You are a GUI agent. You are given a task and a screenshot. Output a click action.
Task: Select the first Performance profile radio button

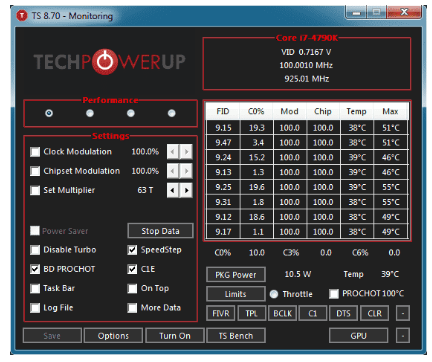pos(49,113)
